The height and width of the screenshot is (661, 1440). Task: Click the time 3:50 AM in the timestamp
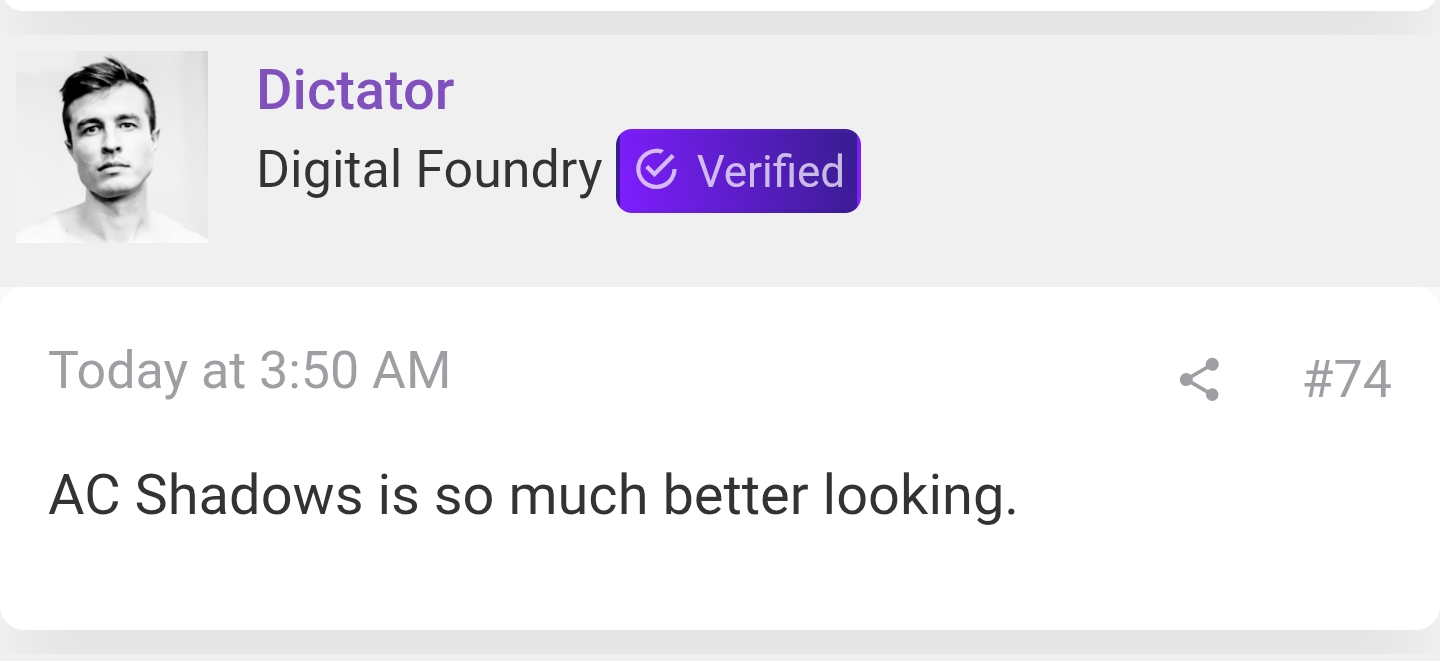pos(354,371)
